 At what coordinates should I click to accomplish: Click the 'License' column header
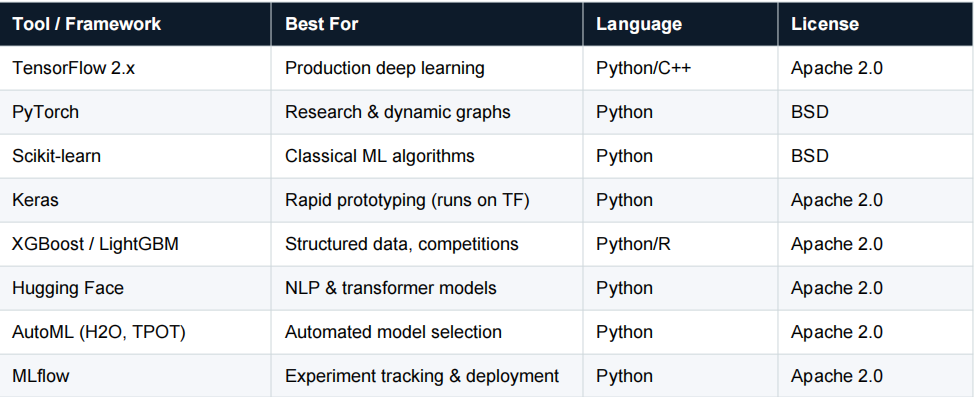[875, 24]
